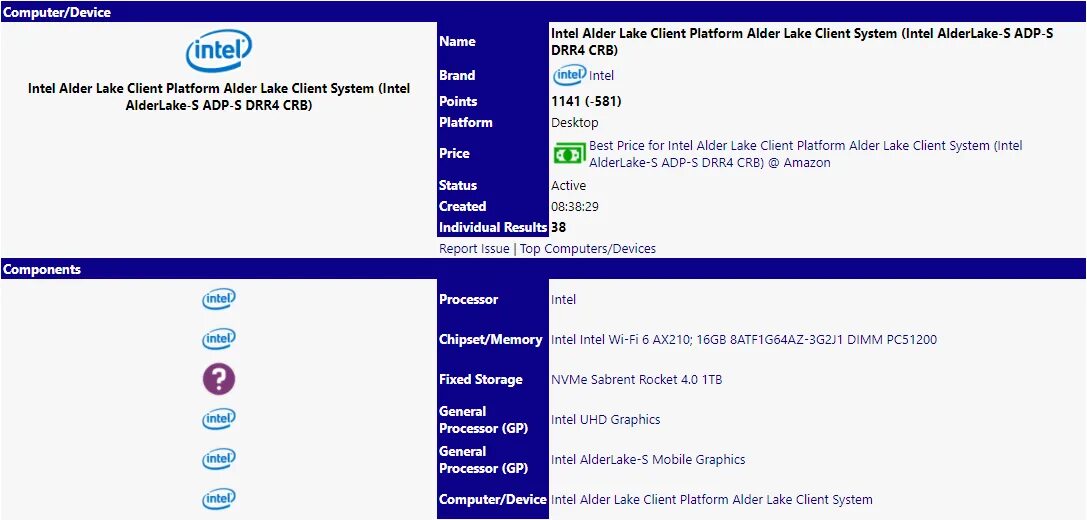Viewport: 1087px width, 520px height.
Task: Click the Status value Active
Action: (x=568, y=185)
